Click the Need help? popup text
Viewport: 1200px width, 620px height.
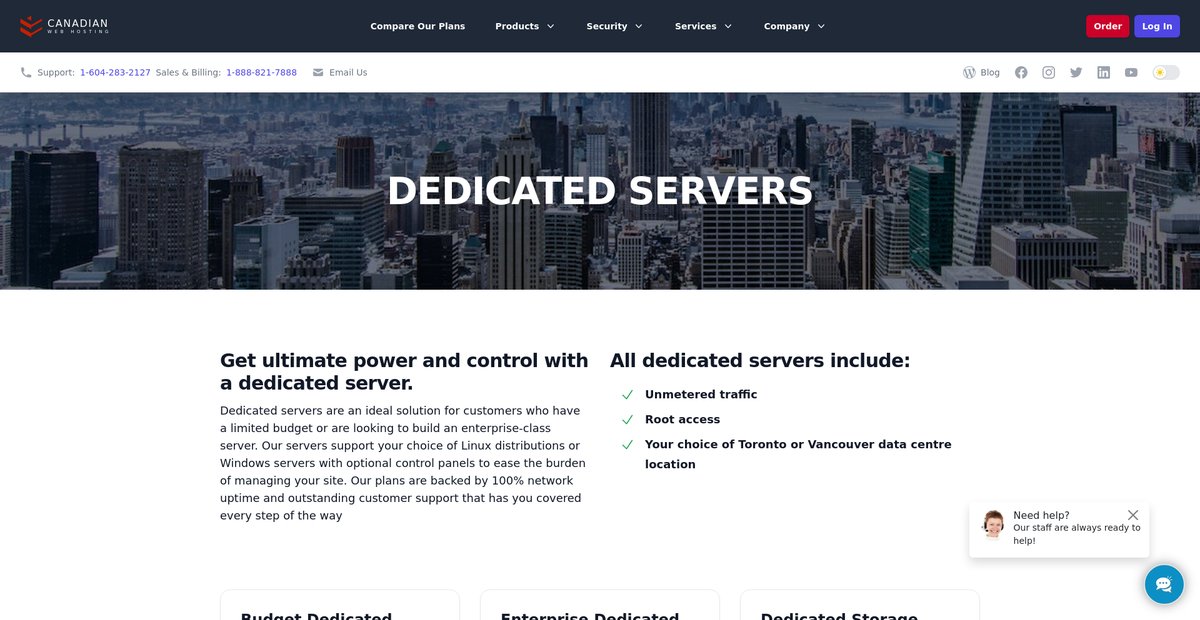[1041, 515]
